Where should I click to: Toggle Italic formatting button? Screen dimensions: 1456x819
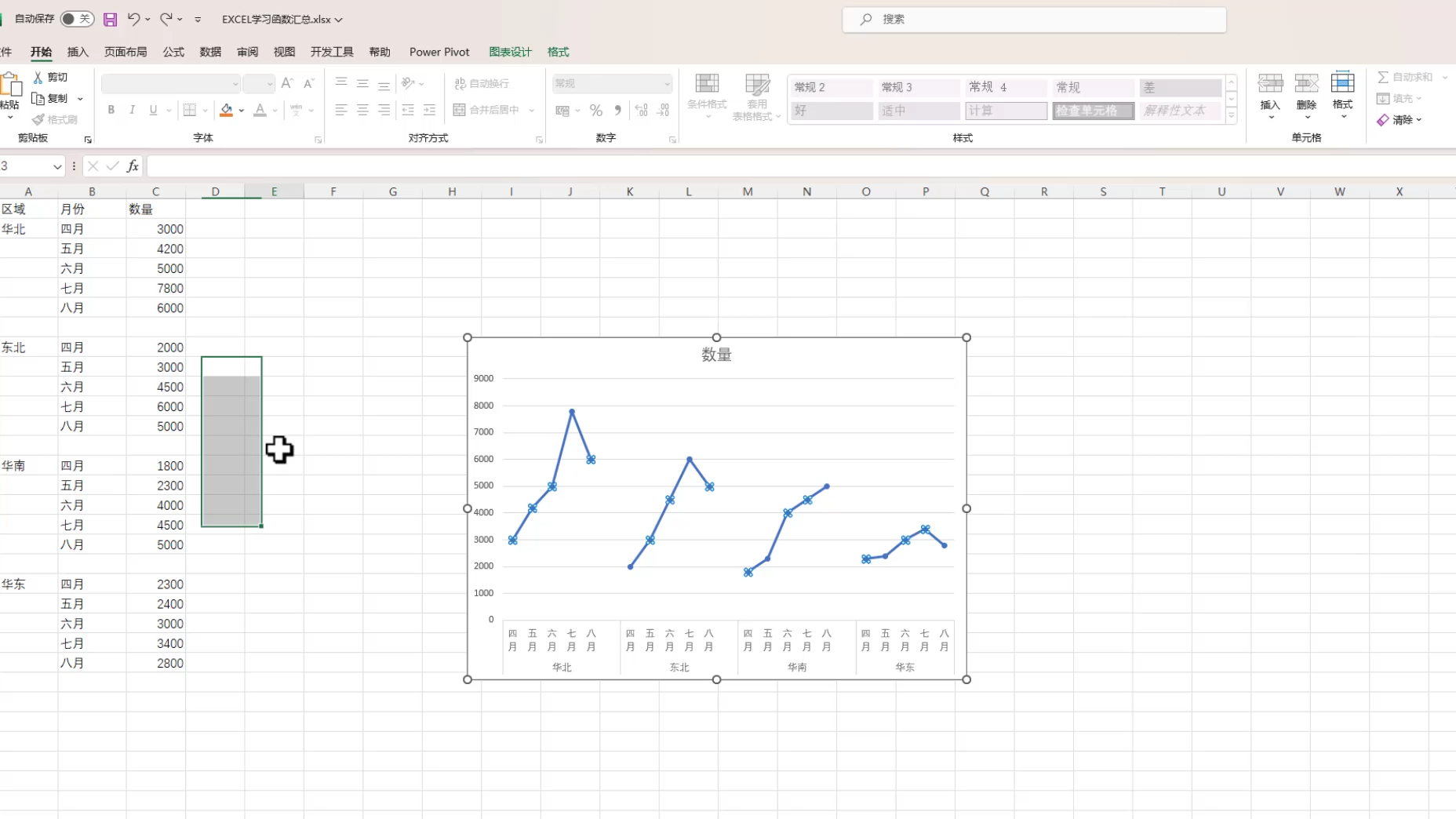click(132, 111)
